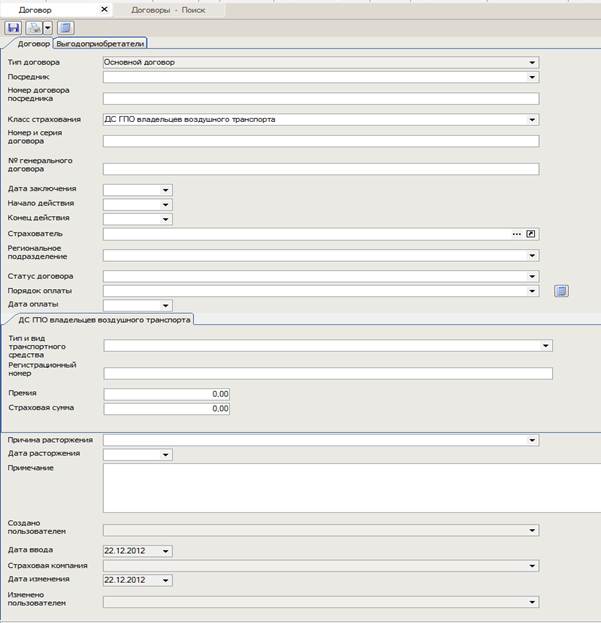Expand the Тип договора dropdown
This screenshot has width=601, height=623.
(x=533, y=62)
